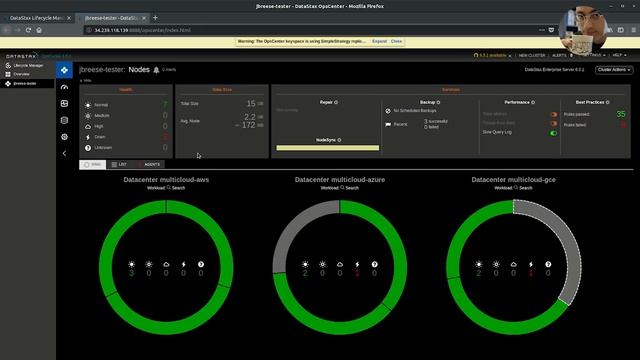Click the Performance info icon
Screen dimensions: 640x360
(533, 102)
